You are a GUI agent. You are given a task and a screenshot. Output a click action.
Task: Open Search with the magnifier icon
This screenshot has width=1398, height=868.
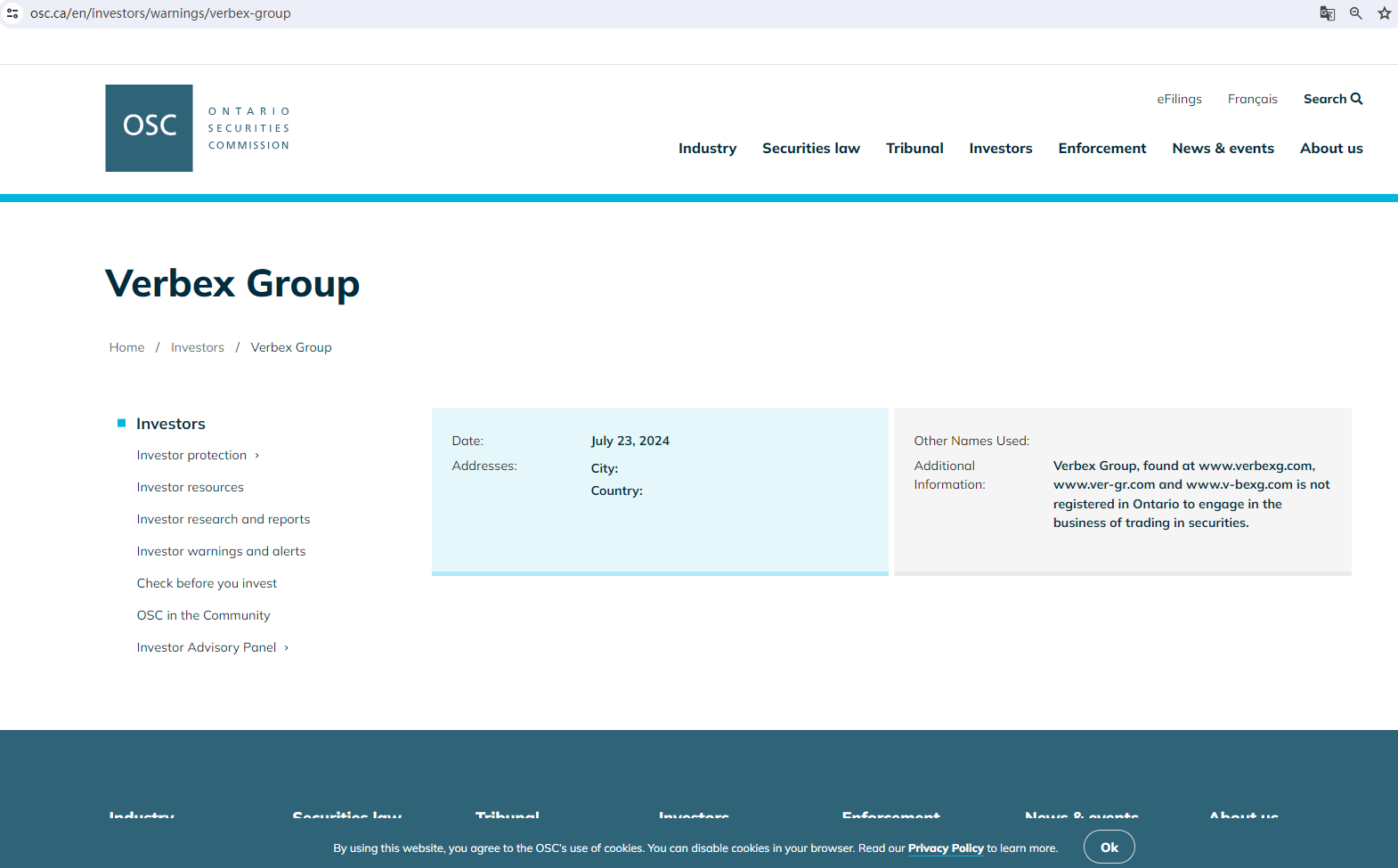point(1356,99)
